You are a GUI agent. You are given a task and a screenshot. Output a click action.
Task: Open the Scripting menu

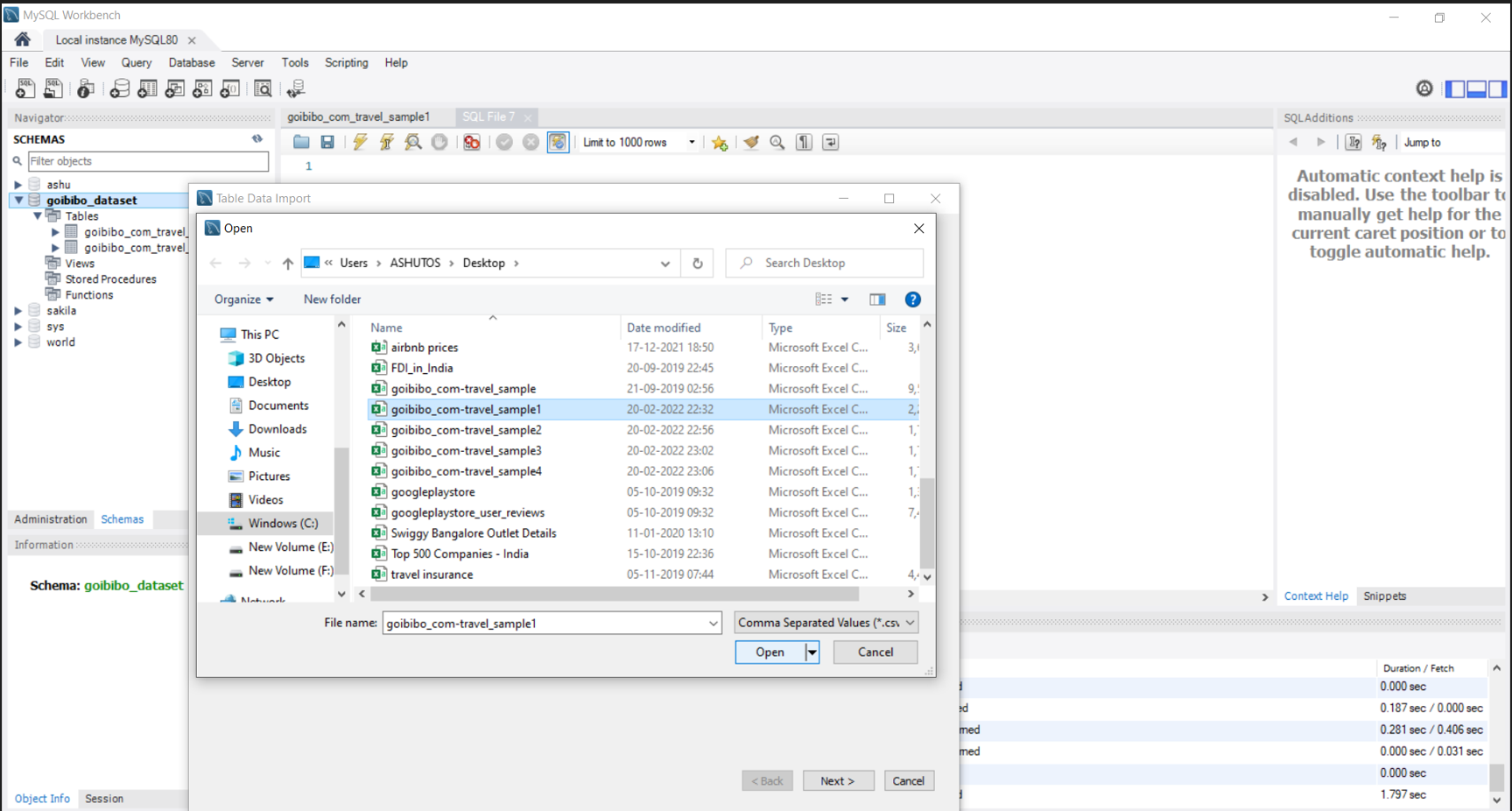pos(346,62)
